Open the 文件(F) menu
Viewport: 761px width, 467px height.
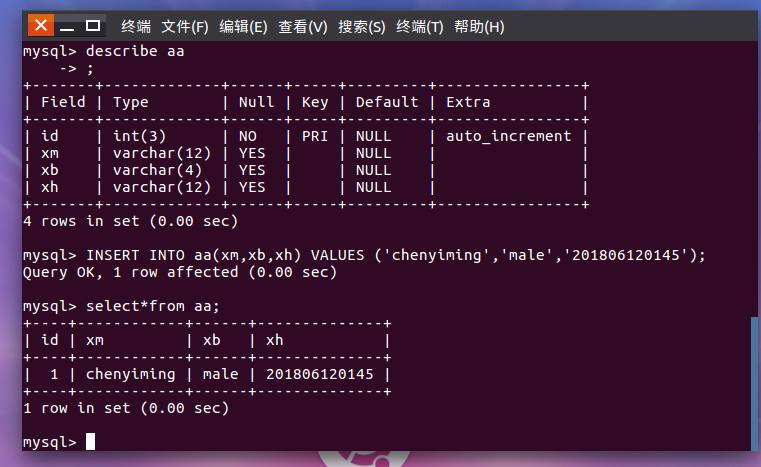click(185, 26)
